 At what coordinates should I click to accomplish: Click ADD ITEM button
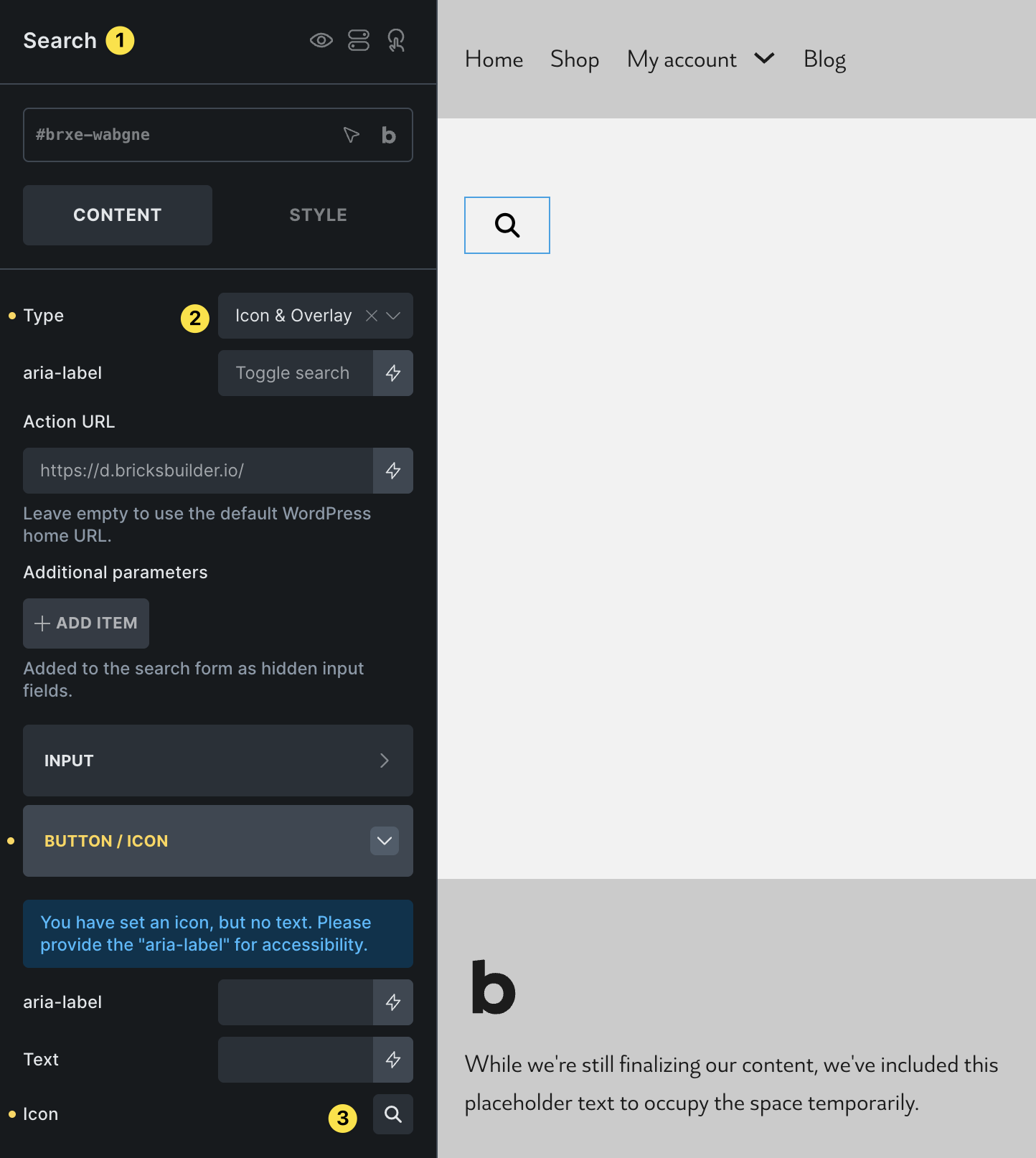click(86, 623)
